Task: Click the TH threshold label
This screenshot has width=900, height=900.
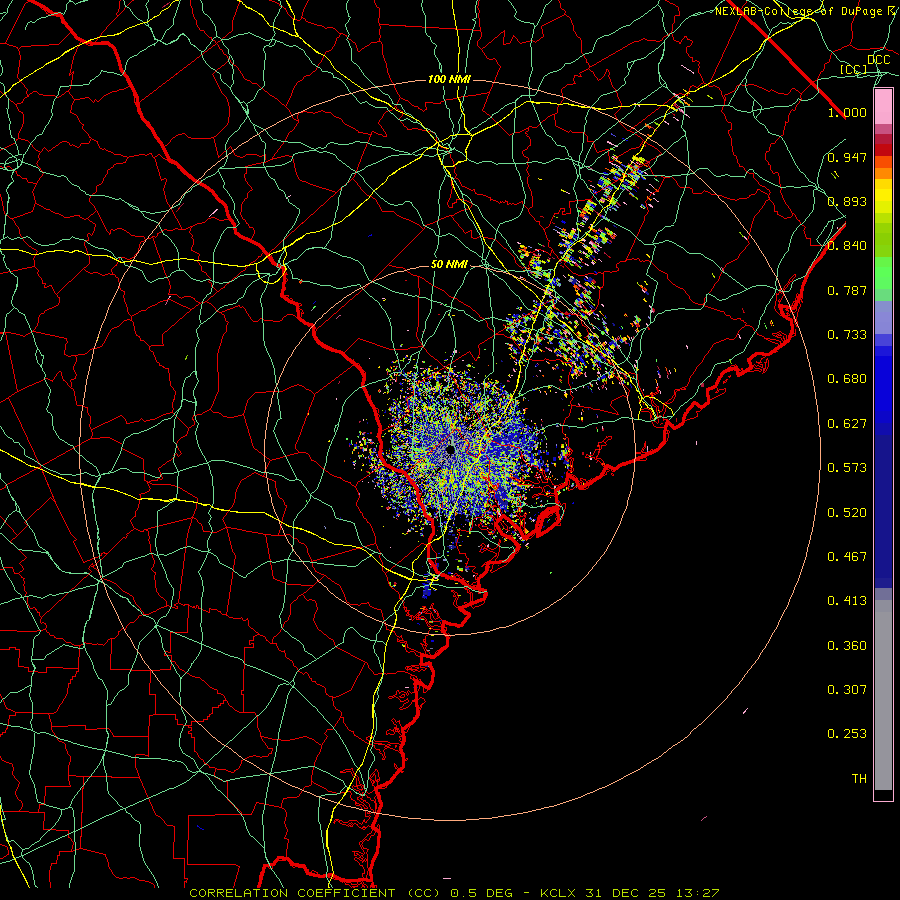Action: click(x=859, y=779)
